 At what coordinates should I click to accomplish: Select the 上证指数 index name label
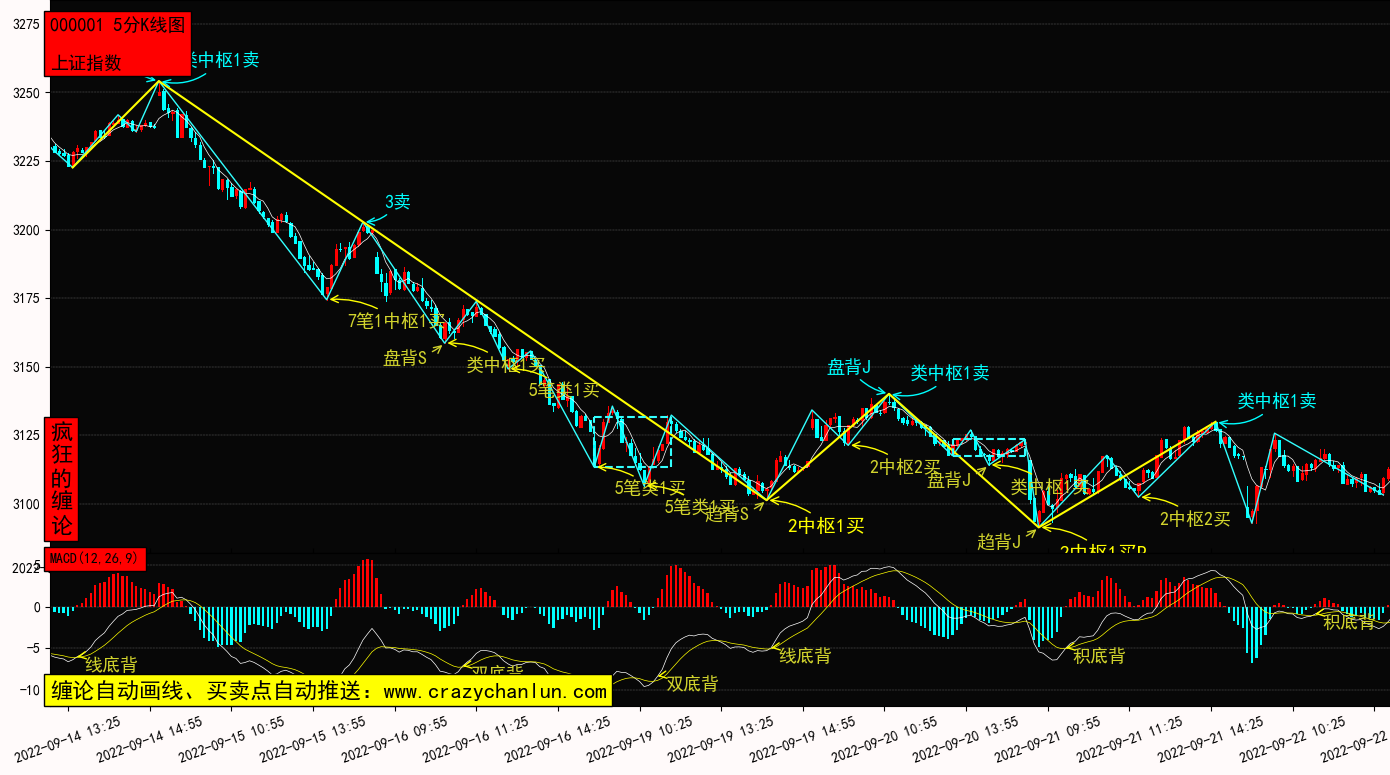point(86,62)
